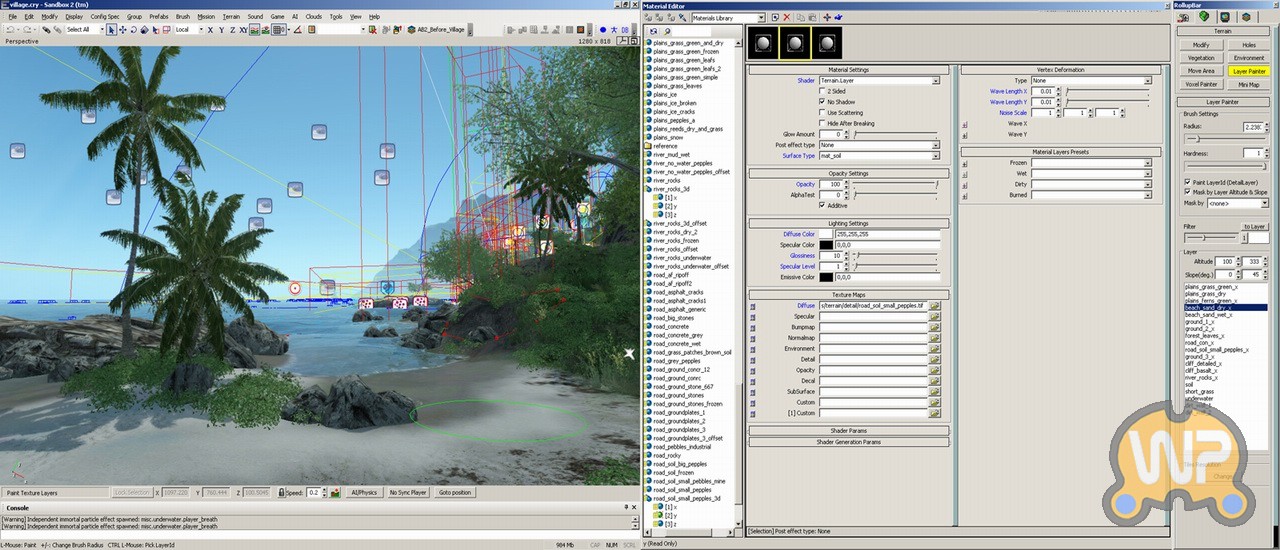Screen dimensions: 1280x550
Task: Toggle the Additive checkbox
Action: point(822,206)
